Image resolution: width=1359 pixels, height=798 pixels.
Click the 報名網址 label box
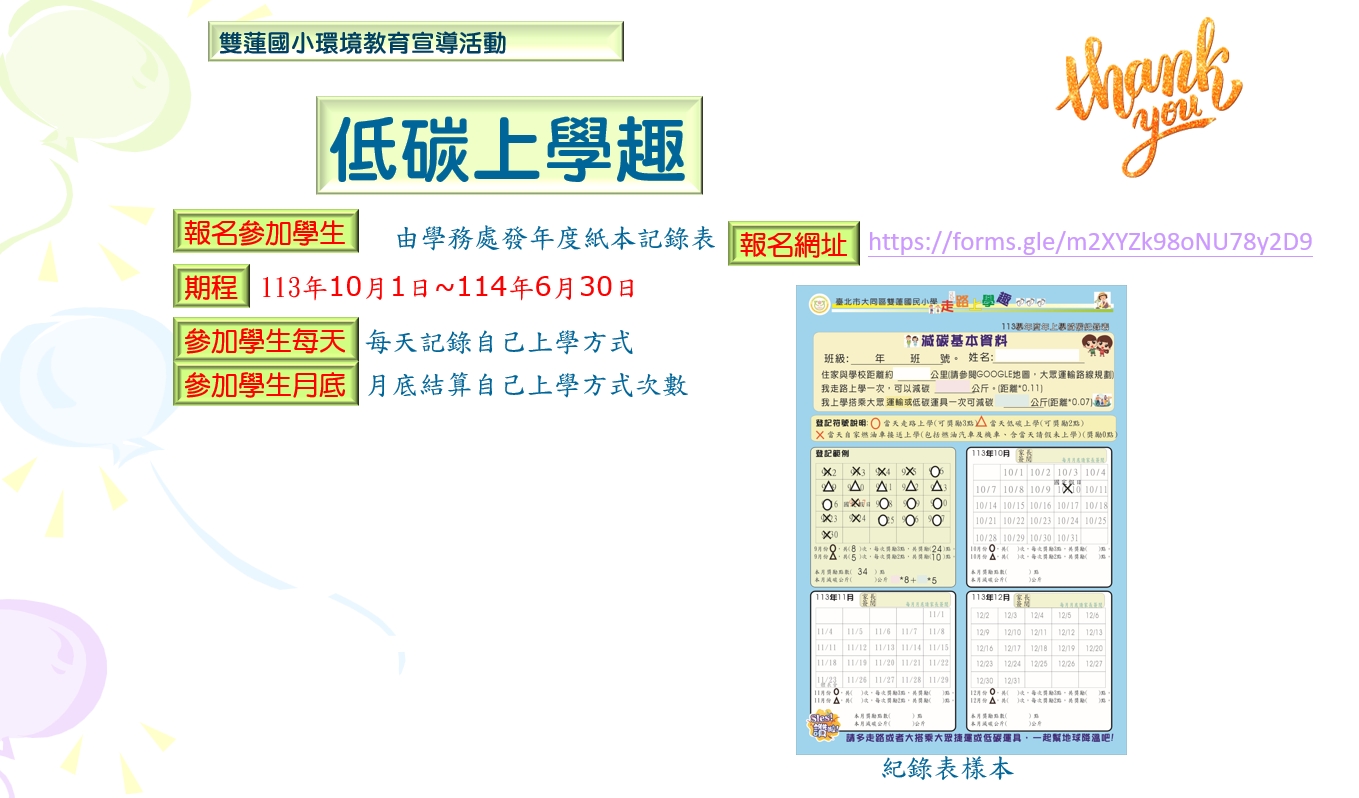pyautogui.click(x=794, y=244)
